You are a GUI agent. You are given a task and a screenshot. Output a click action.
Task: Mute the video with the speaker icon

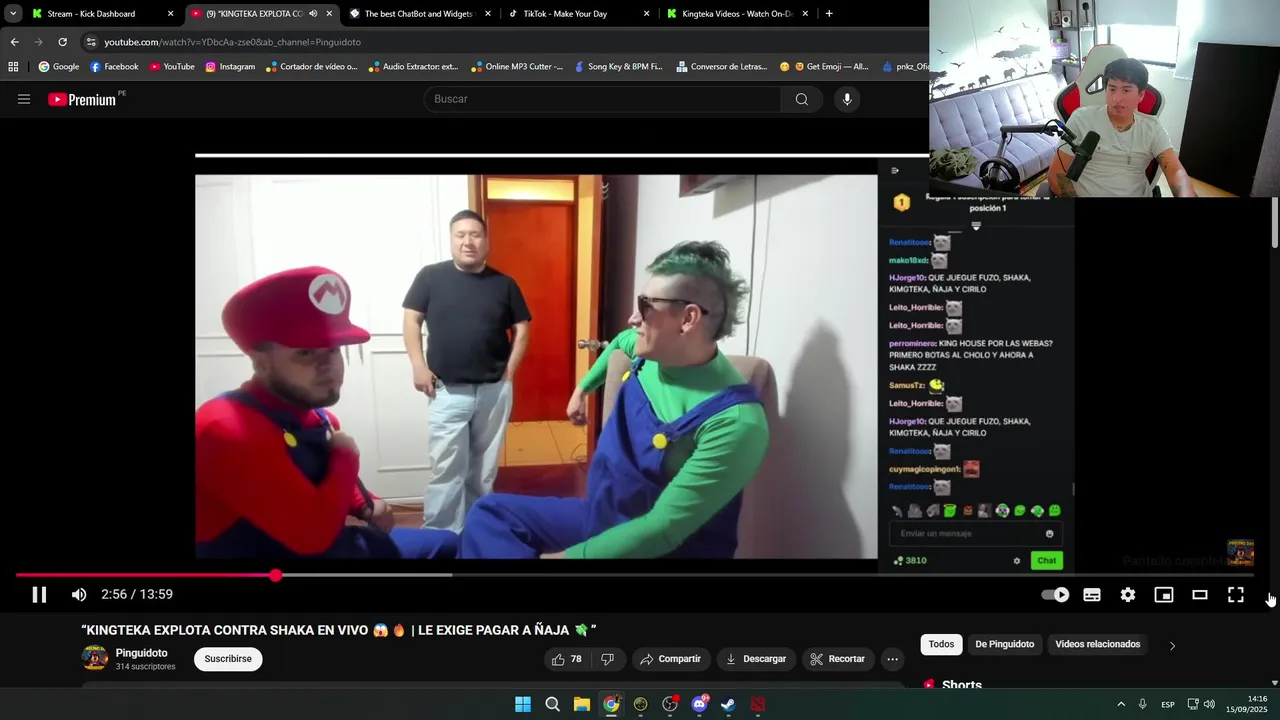click(79, 594)
